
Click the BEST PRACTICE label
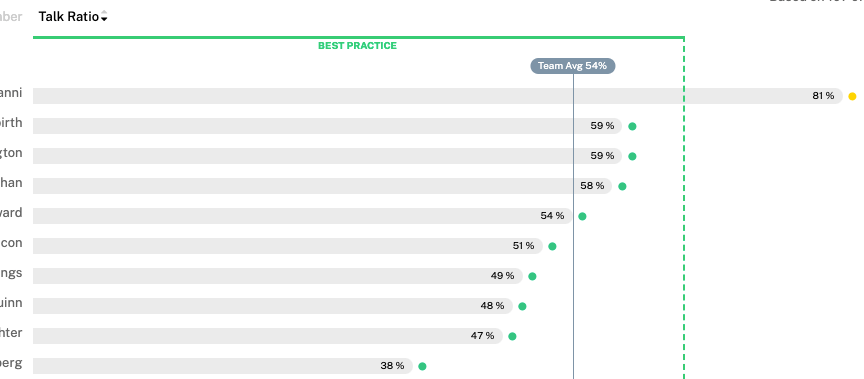point(357,46)
